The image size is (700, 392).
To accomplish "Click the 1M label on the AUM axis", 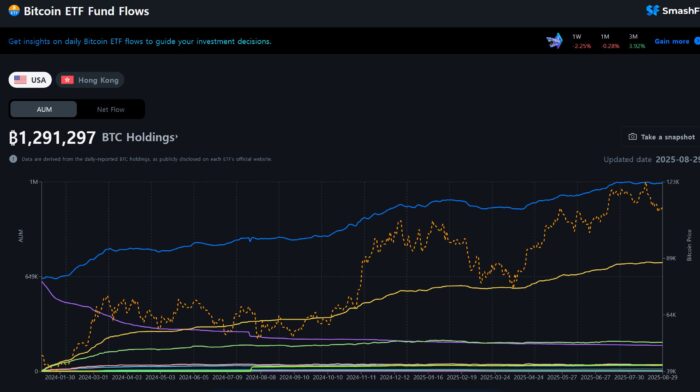I will point(33,182).
